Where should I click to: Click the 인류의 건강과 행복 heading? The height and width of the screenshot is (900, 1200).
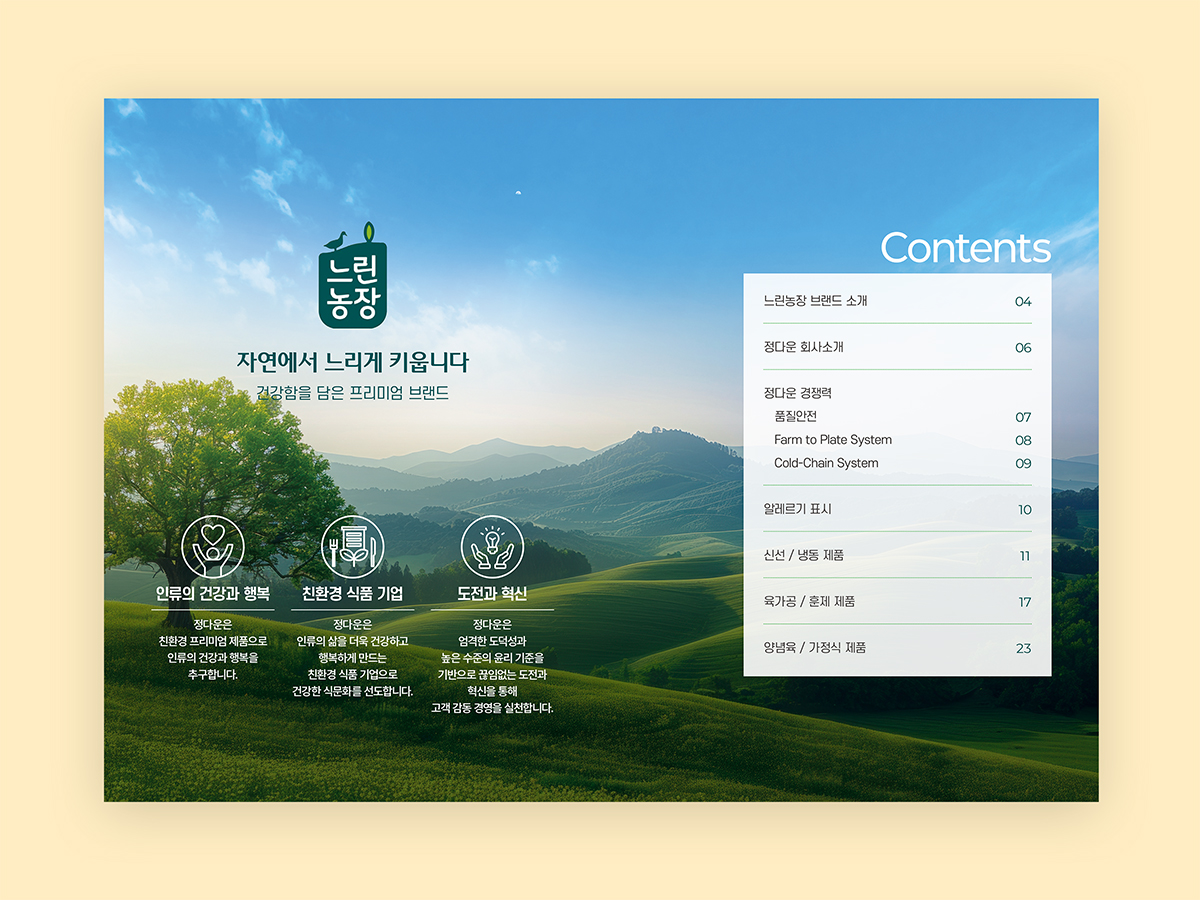coord(213,594)
